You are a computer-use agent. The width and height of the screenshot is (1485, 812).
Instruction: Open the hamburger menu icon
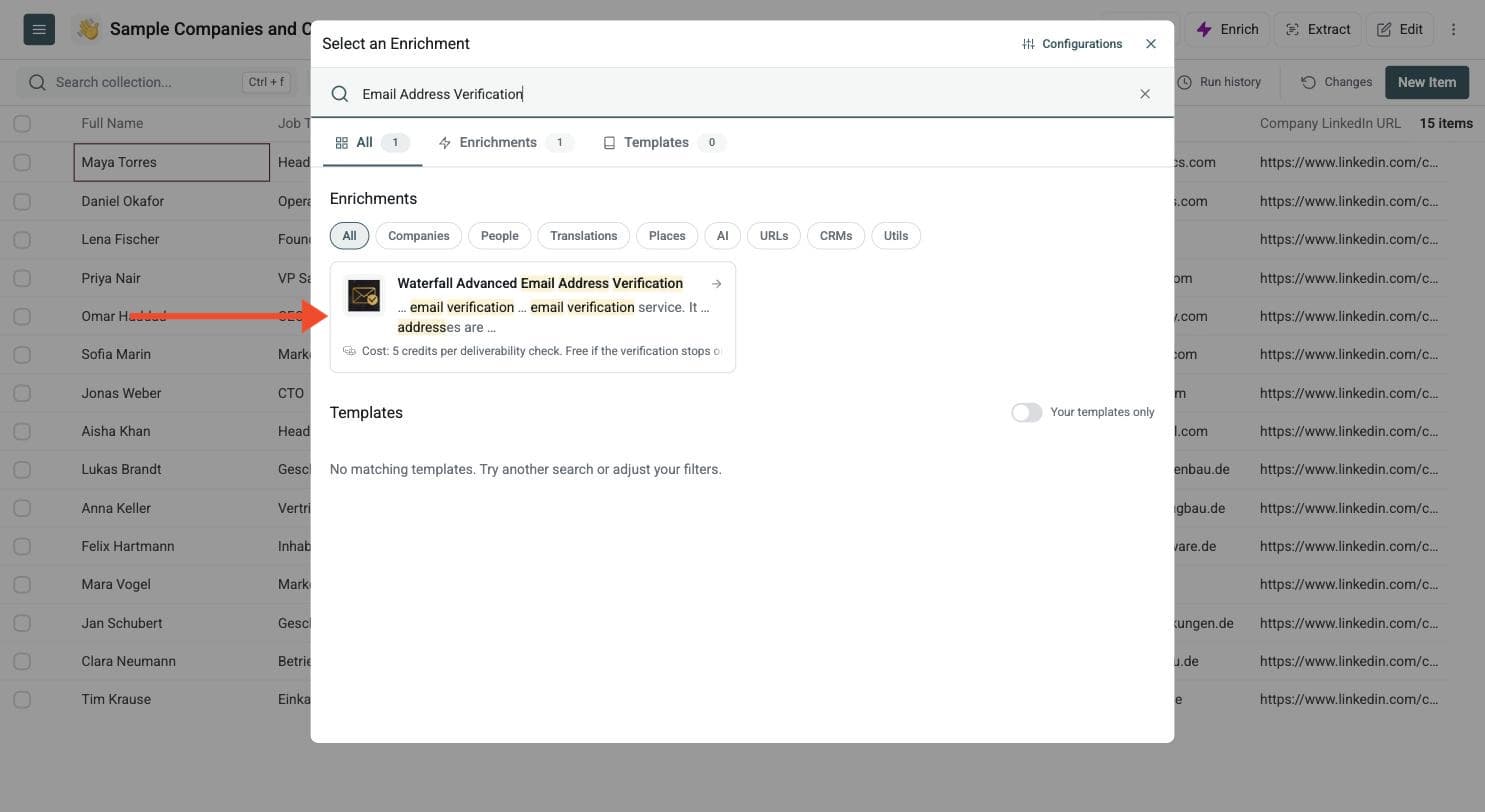pyautogui.click(x=39, y=29)
